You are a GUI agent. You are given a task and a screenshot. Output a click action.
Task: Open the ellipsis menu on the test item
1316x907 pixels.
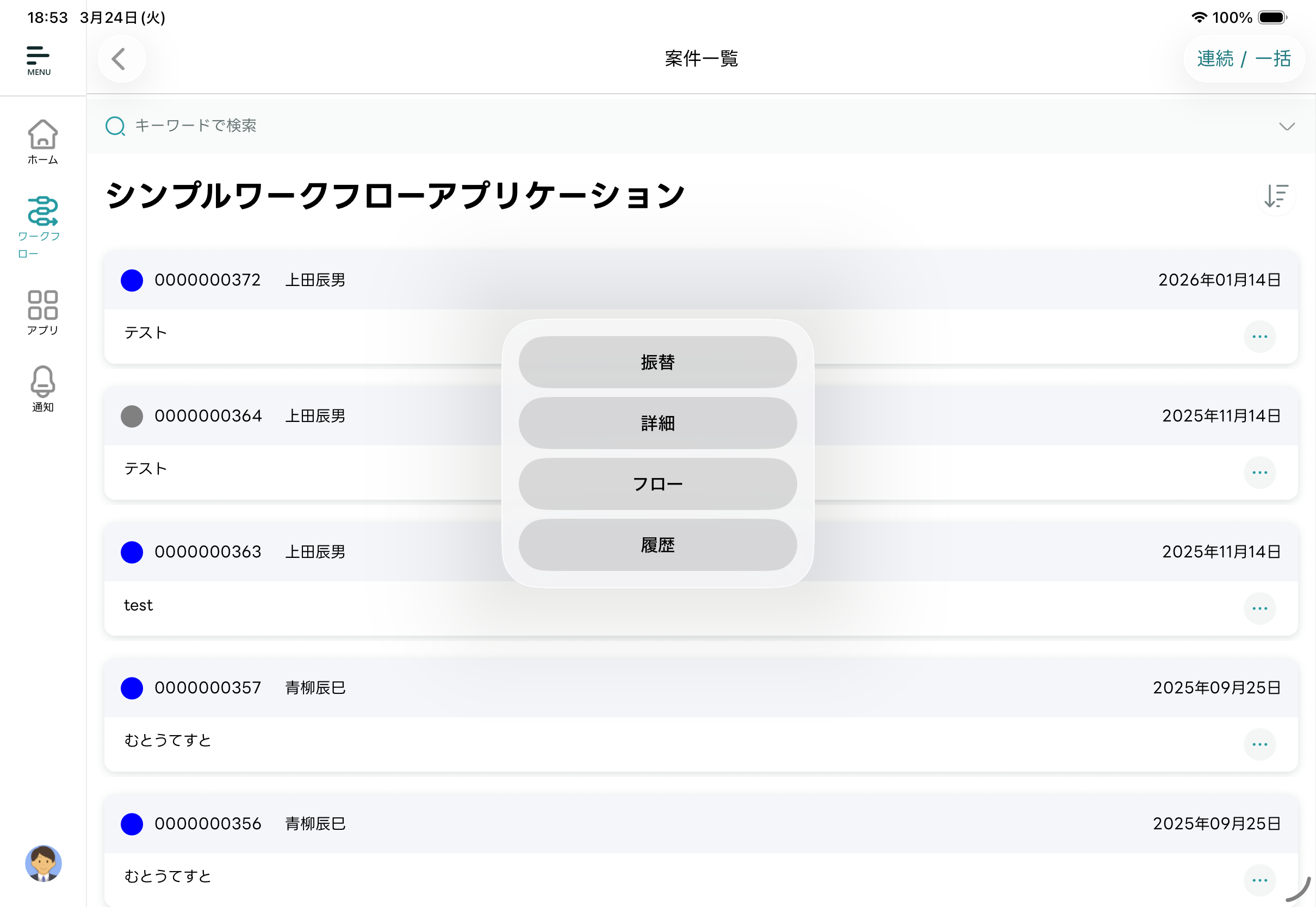(x=1259, y=608)
